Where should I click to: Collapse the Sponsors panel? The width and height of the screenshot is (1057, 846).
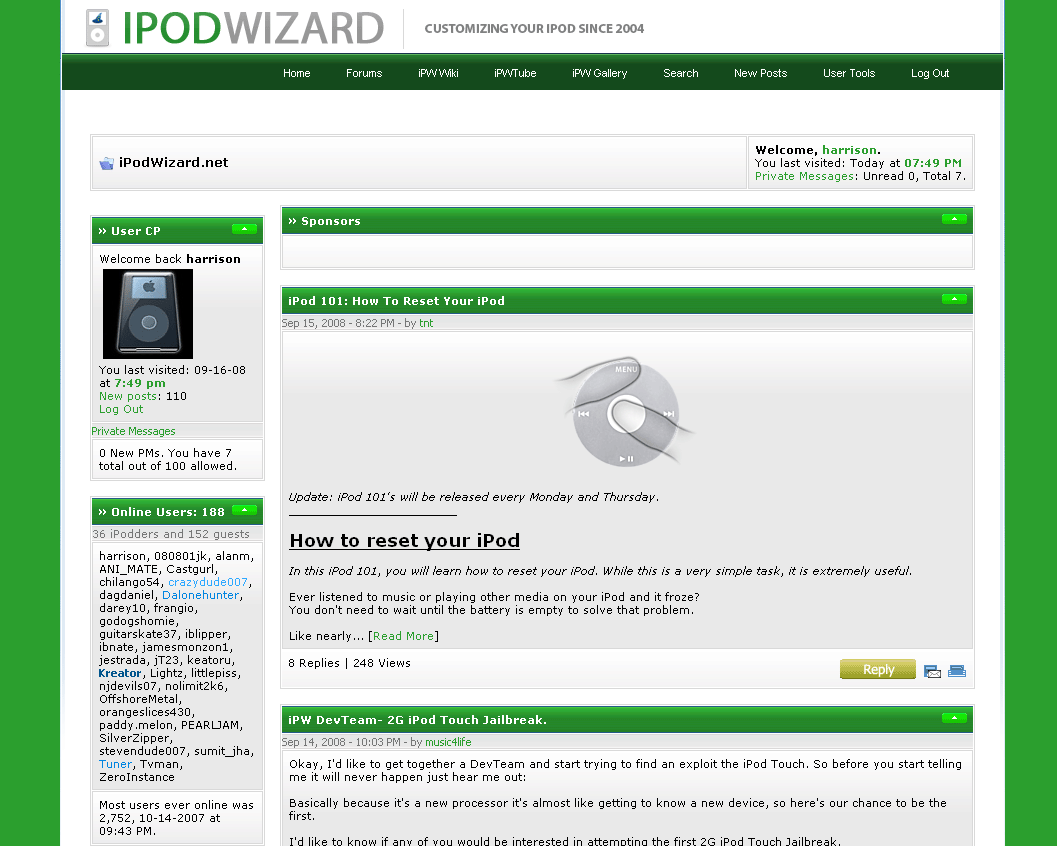(954, 219)
